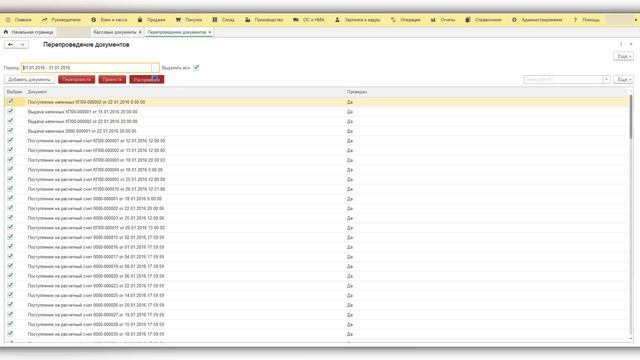This screenshot has height=360, width=640.
Task: Uncheck Поступление на расчетный счет 0000-000015 checkbox
Action: coord(10,237)
